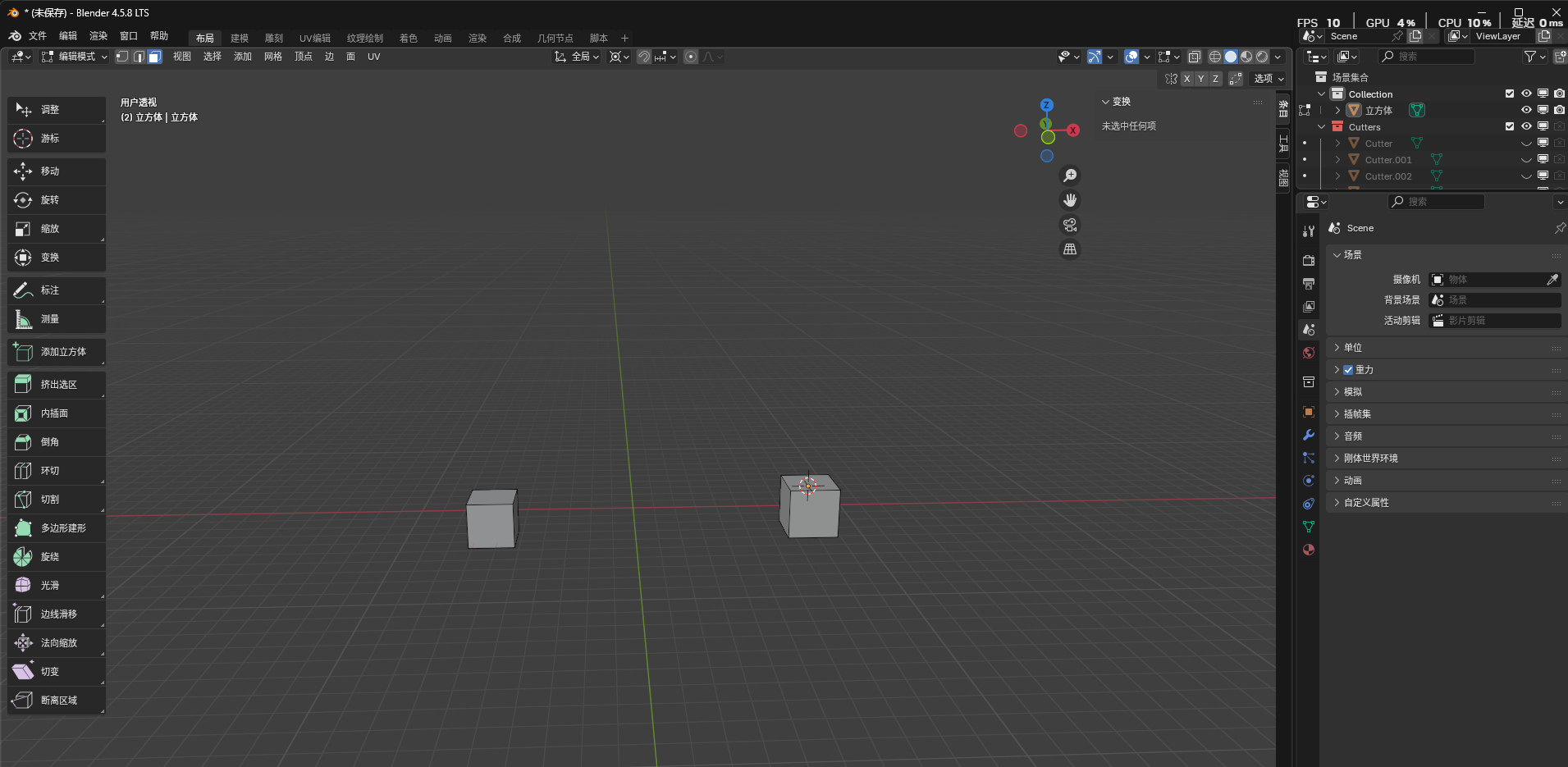Image resolution: width=1568 pixels, height=767 pixels.
Task: Open the 编辑模式 mode dropdown
Action: point(75,57)
